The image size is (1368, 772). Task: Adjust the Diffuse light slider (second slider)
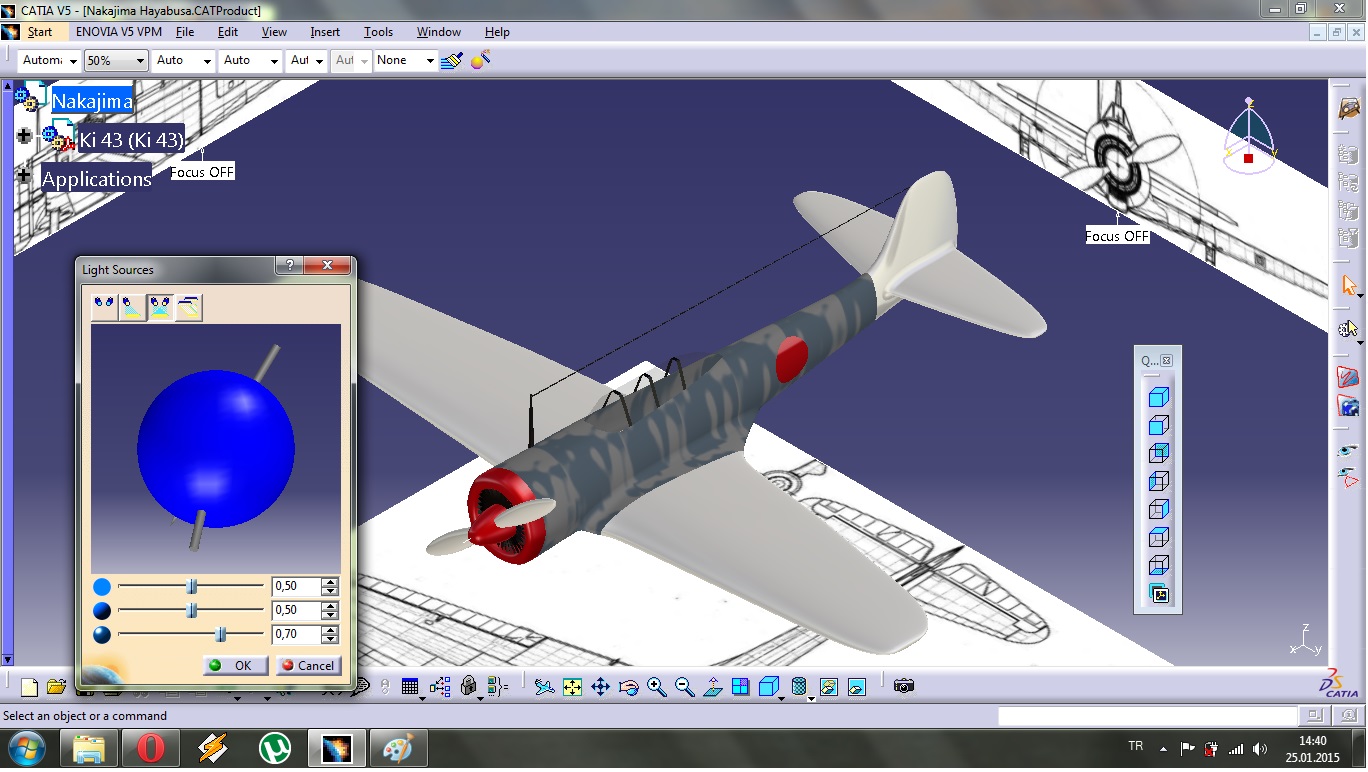190,610
